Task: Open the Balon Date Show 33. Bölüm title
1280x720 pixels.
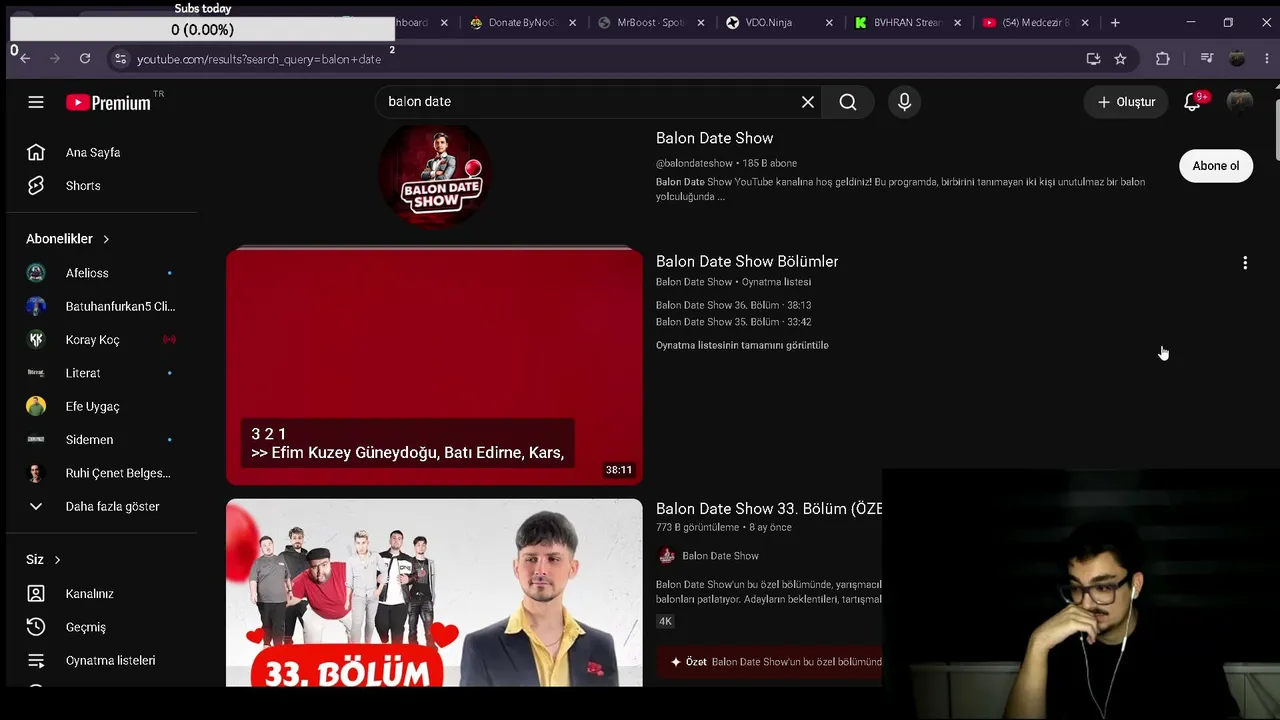Action: 769,509
